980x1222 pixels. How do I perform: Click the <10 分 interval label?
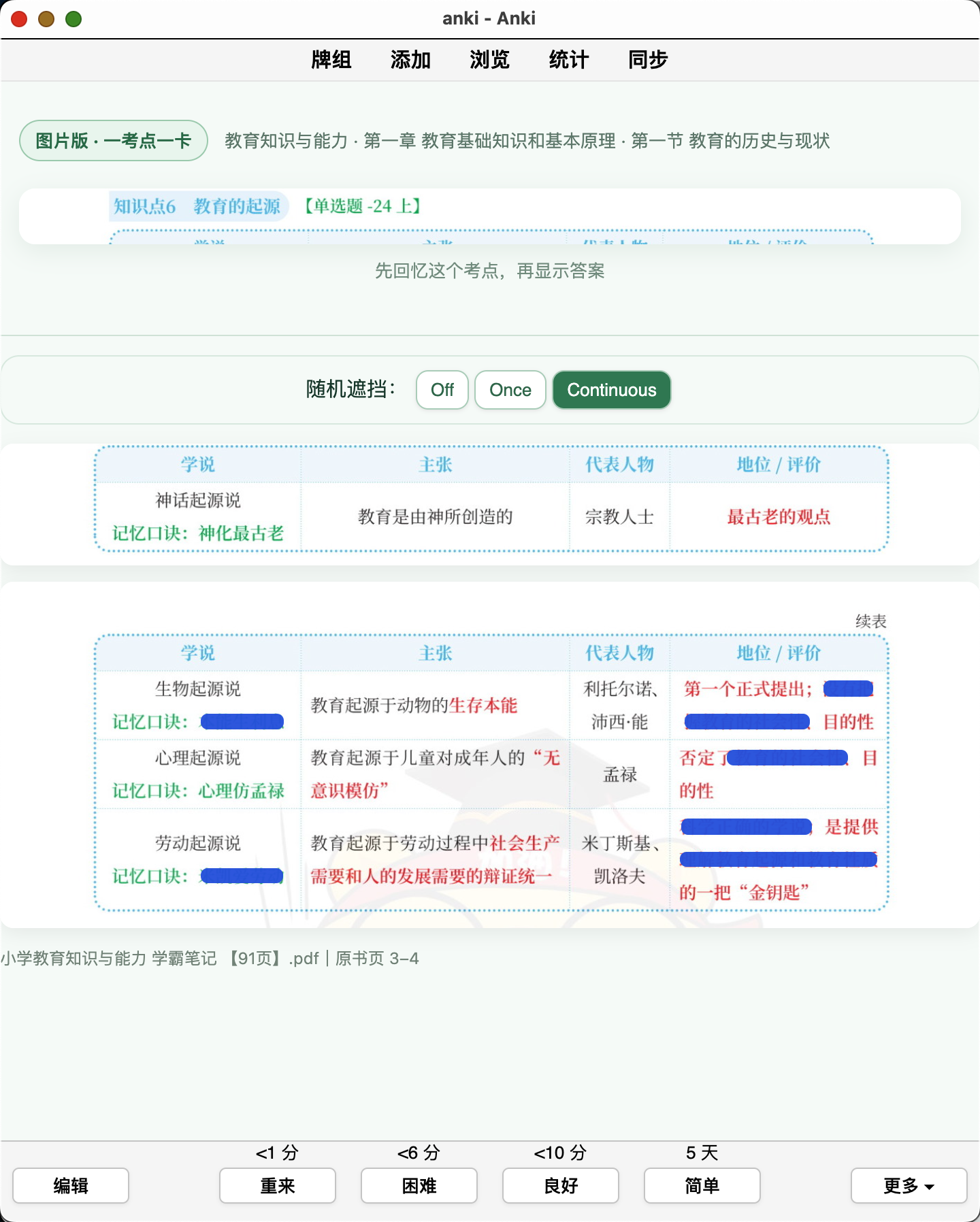coord(560,1153)
